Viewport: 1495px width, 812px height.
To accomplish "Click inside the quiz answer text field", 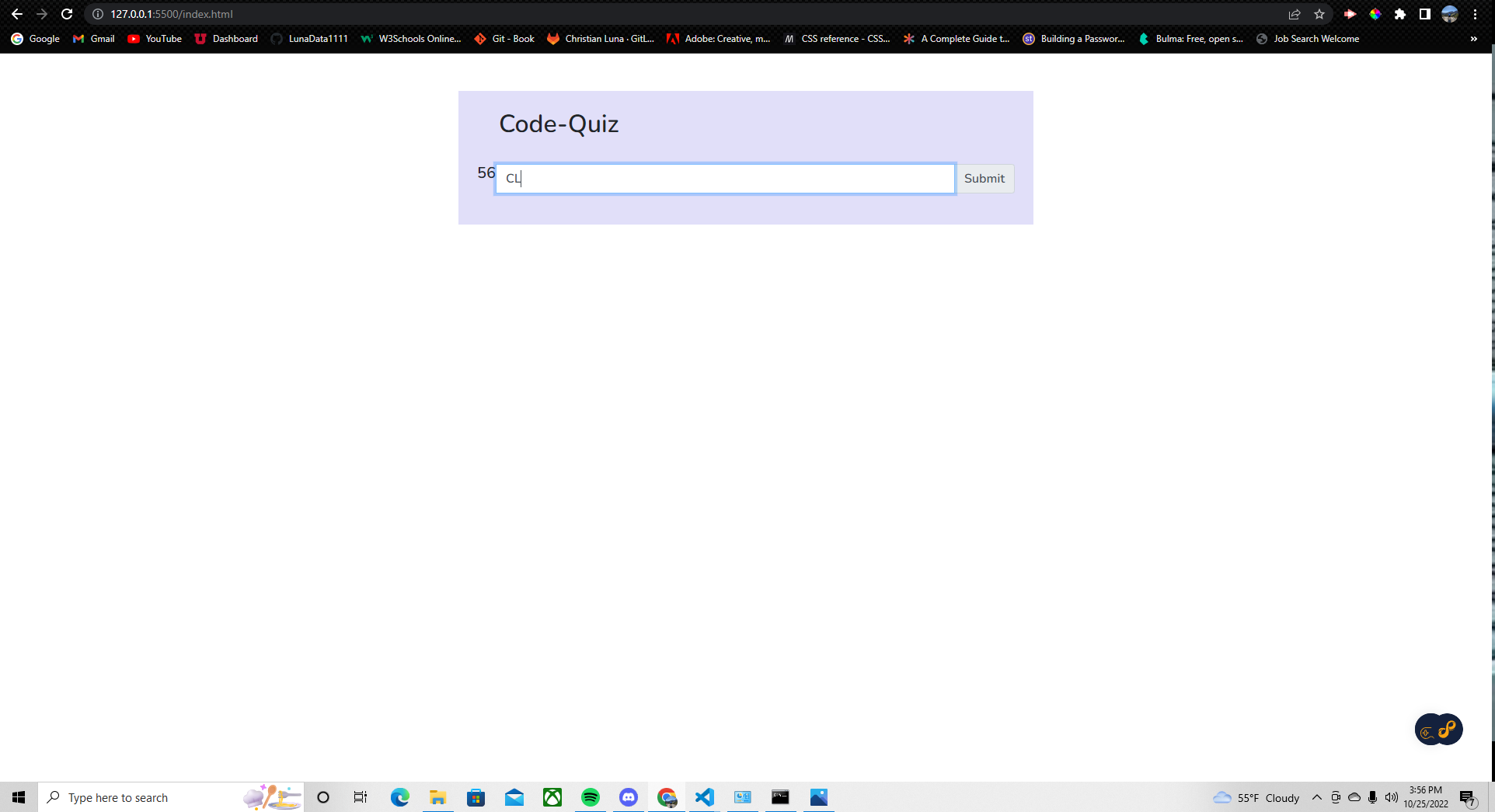I will pyautogui.click(x=724, y=178).
